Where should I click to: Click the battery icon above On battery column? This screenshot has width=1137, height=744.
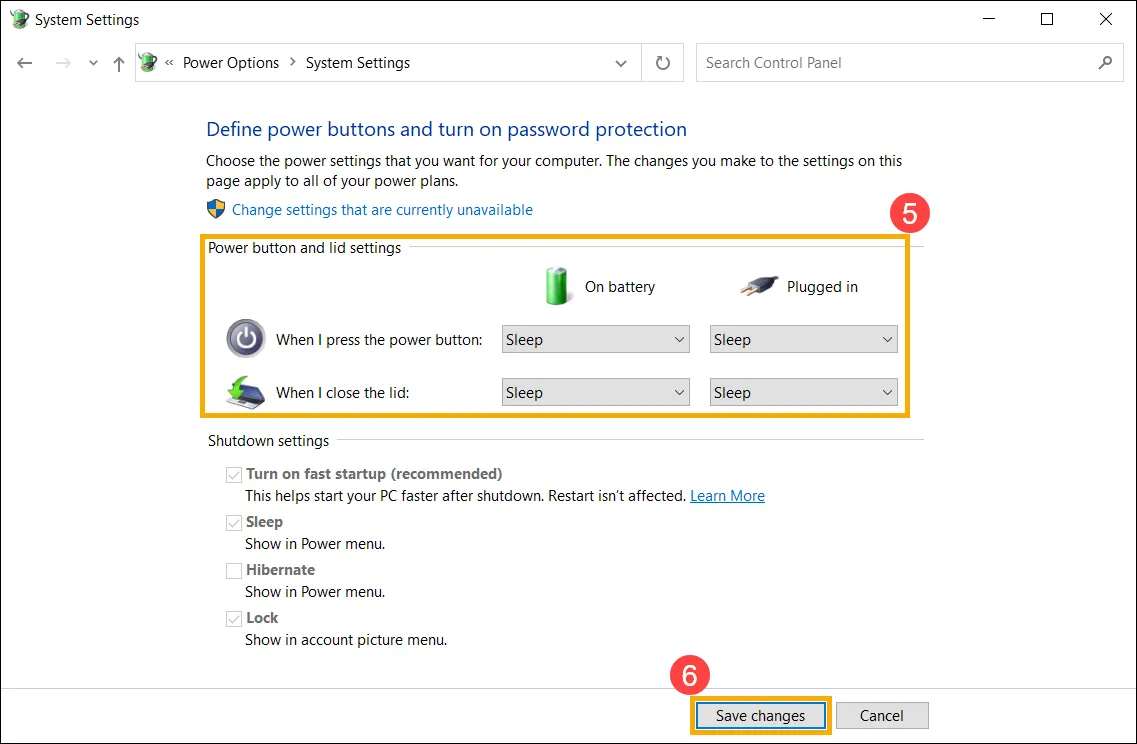[557, 285]
